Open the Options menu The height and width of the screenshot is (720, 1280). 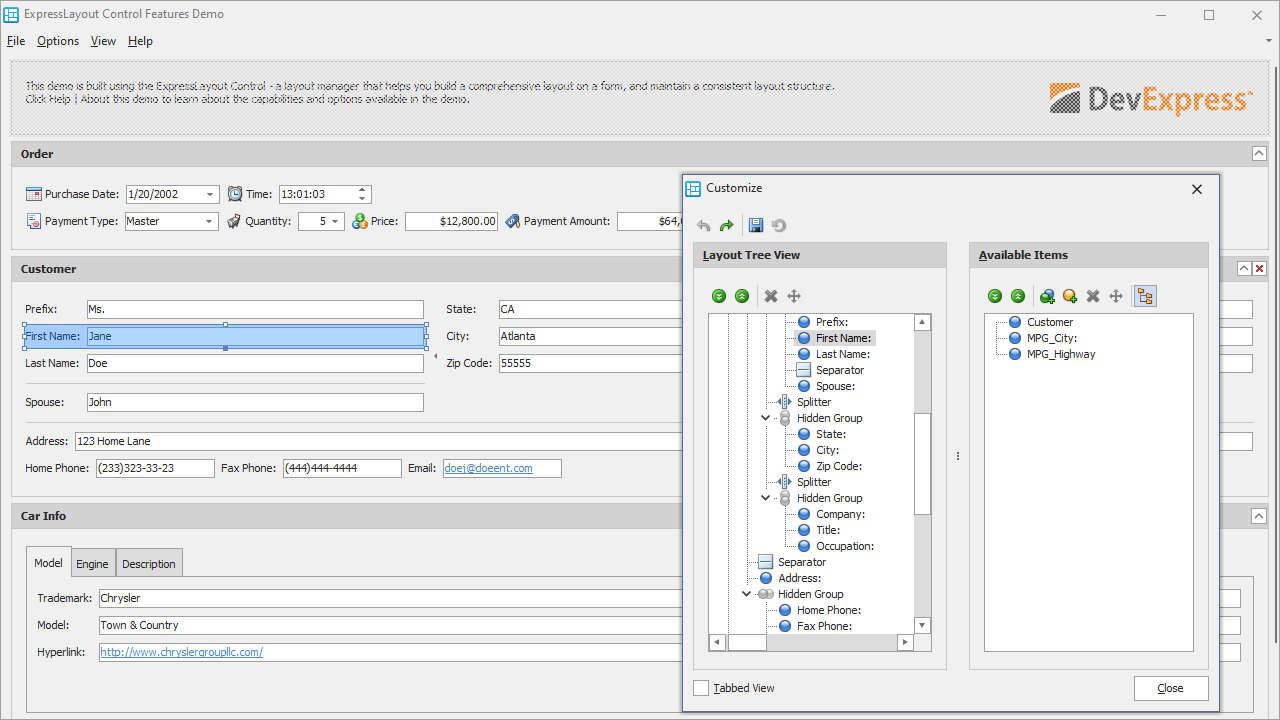click(58, 41)
